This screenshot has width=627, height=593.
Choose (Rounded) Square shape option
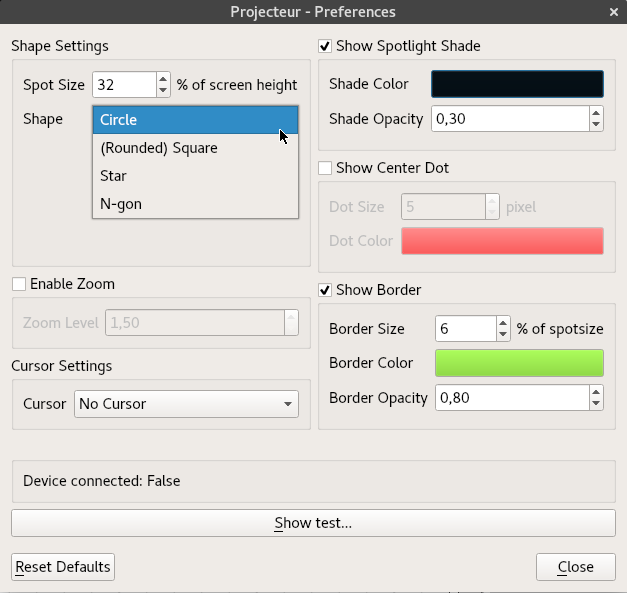tap(196, 148)
